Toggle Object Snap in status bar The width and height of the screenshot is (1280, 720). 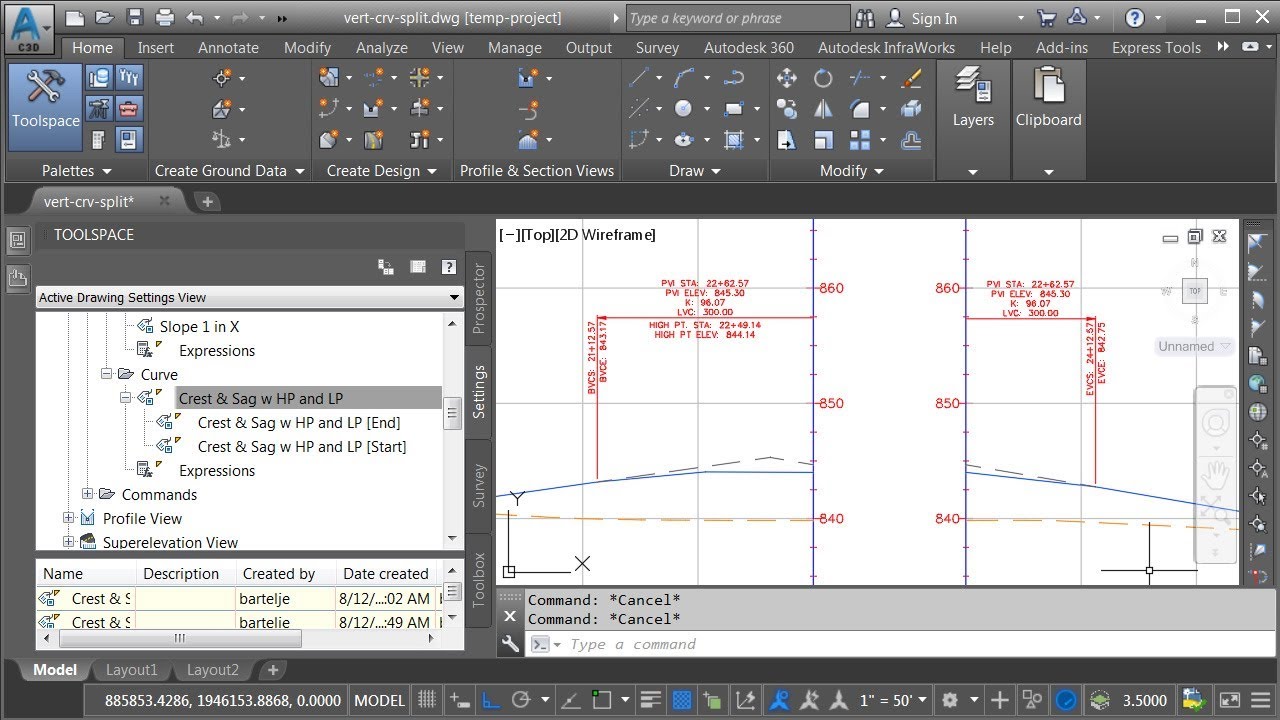pos(601,700)
